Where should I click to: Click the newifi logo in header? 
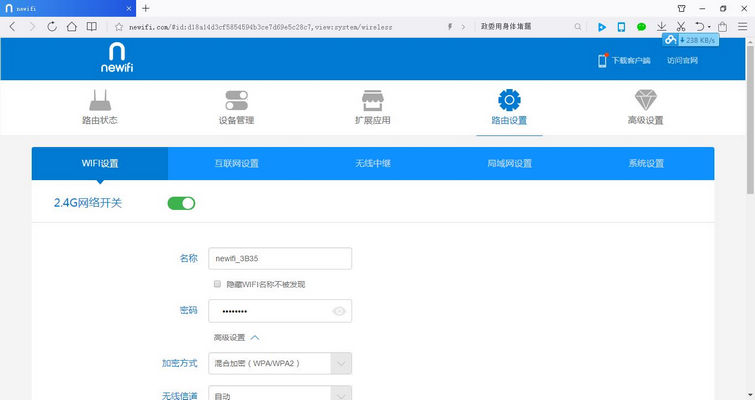point(117,57)
